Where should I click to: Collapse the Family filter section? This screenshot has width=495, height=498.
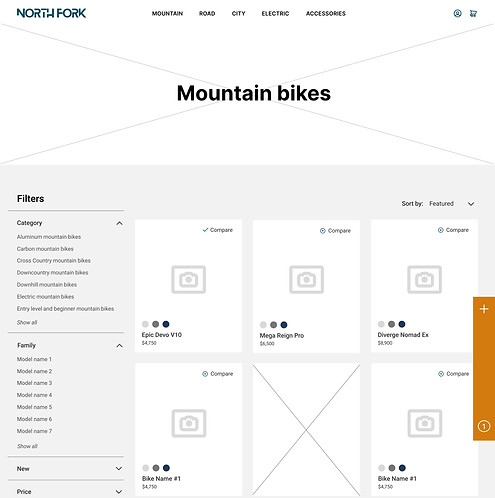point(119,346)
